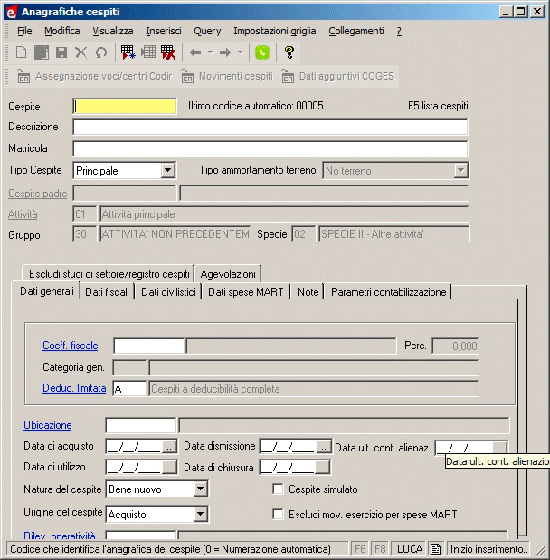This screenshot has width=550, height=560.
Task: Select the Dati generali tab
Action: (47, 291)
